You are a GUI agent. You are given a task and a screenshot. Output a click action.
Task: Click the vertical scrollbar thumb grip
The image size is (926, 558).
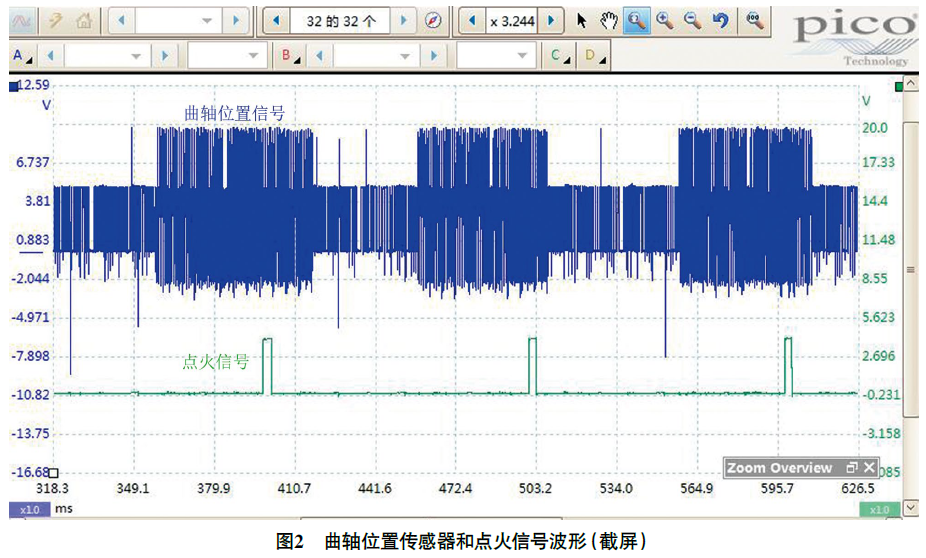click(911, 269)
